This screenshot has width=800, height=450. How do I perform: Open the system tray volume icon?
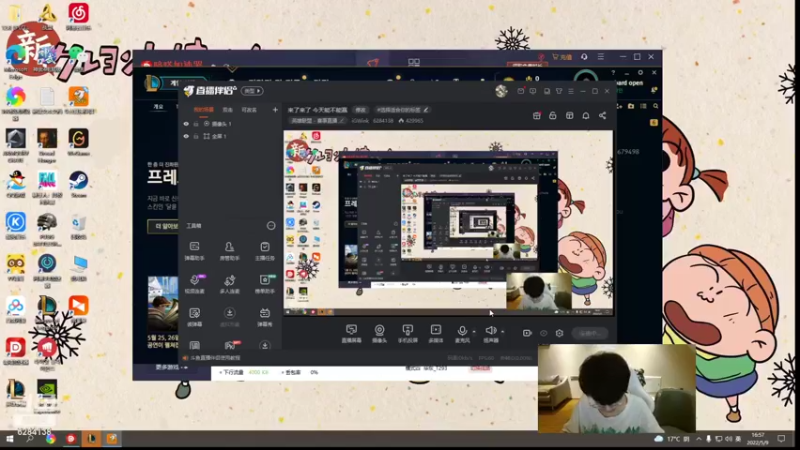click(x=728, y=439)
